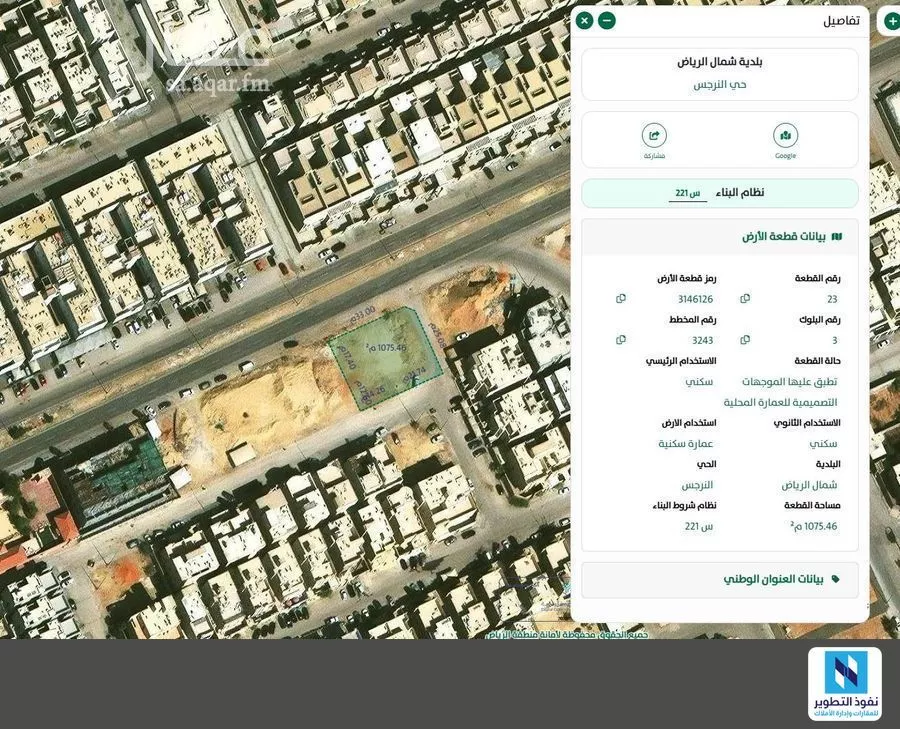The image size is (900, 729).
Task: Click the map icon beside بيانات قطعة الأرض
Action: (x=836, y=236)
